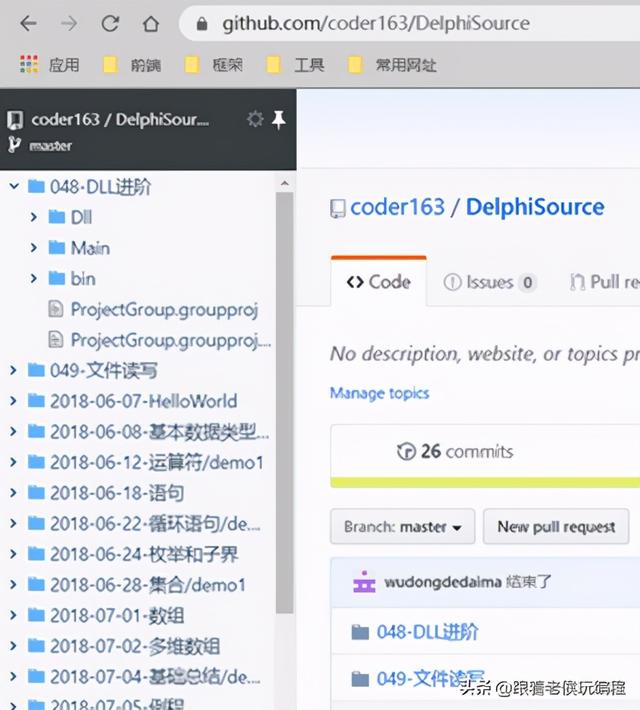The width and height of the screenshot is (640, 710).
Task: Select the 2018-07-04-基础总结 folder
Action: 155,677
